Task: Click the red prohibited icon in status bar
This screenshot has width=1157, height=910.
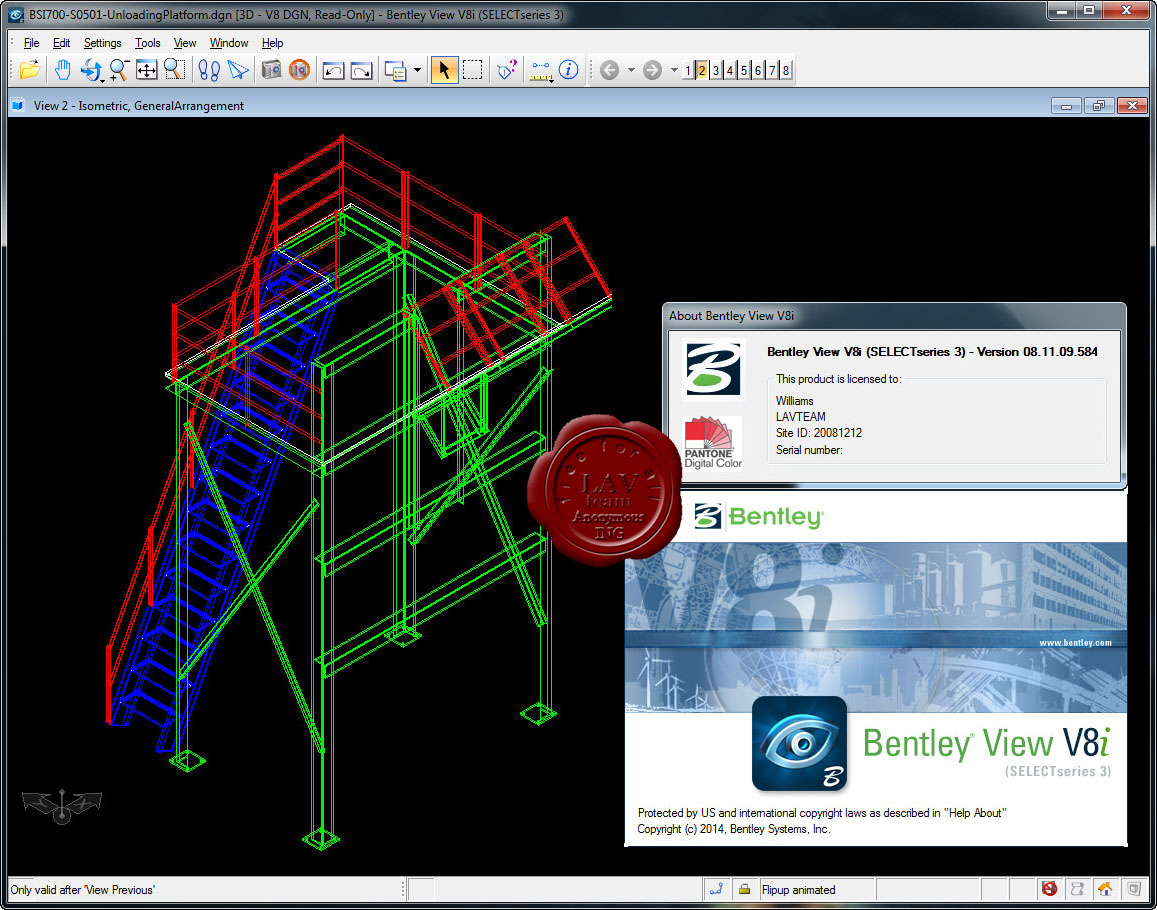Action: tap(1049, 889)
